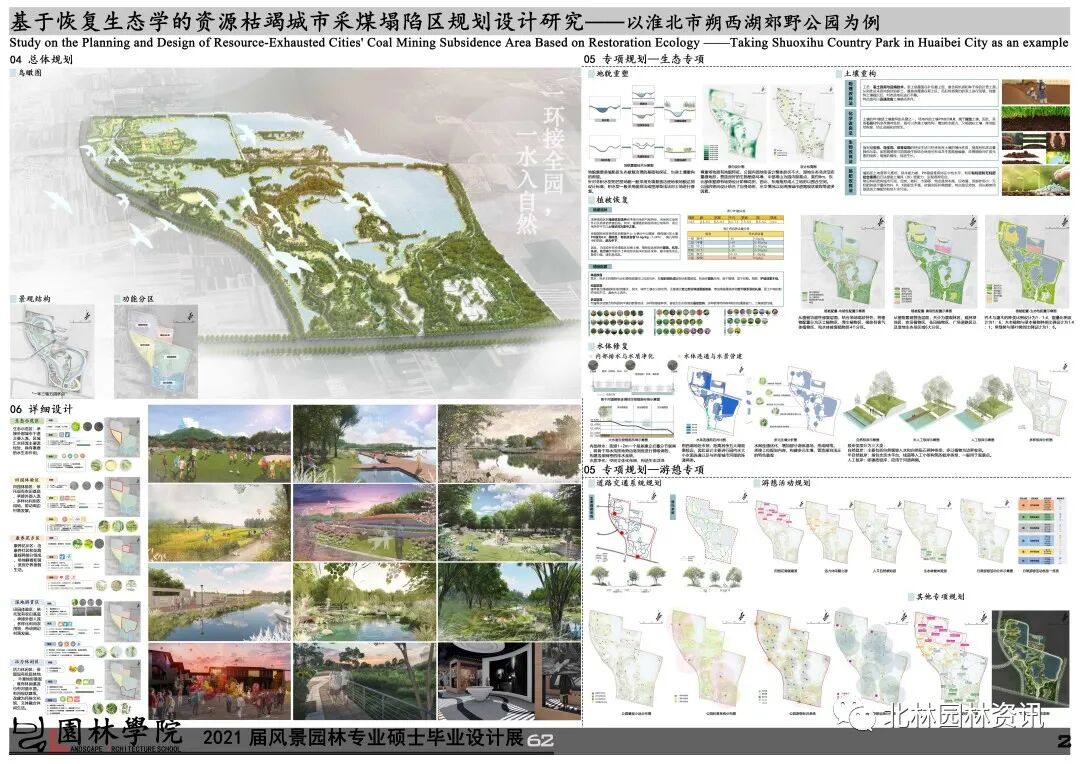The width and height of the screenshot is (1080, 764).
Task: Open the lawn rendering with cyclists and crowd
Action: click(x=219, y=444)
